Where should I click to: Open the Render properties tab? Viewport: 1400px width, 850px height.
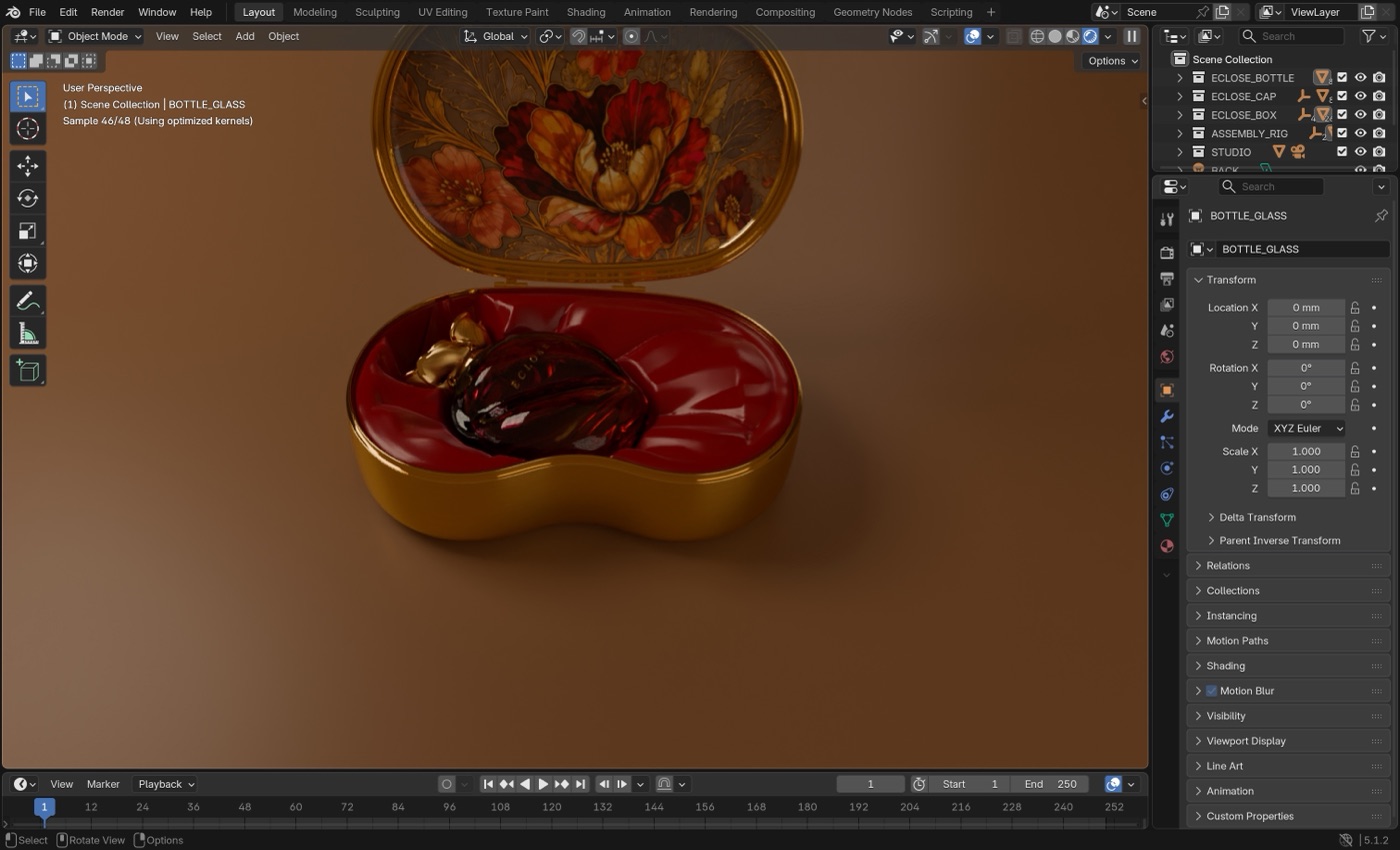[1166, 253]
